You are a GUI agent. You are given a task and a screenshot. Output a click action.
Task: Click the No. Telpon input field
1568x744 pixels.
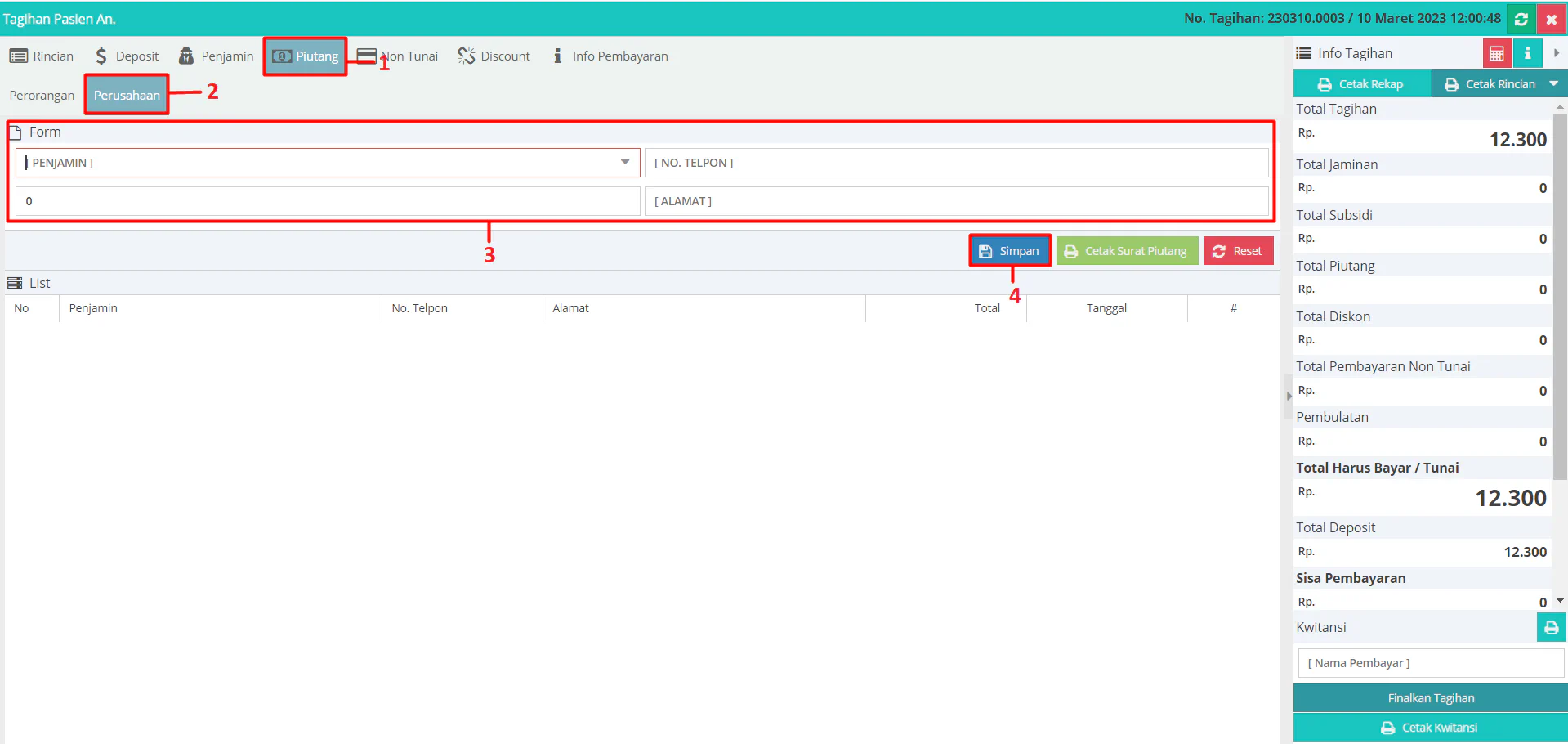coord(956,163)
